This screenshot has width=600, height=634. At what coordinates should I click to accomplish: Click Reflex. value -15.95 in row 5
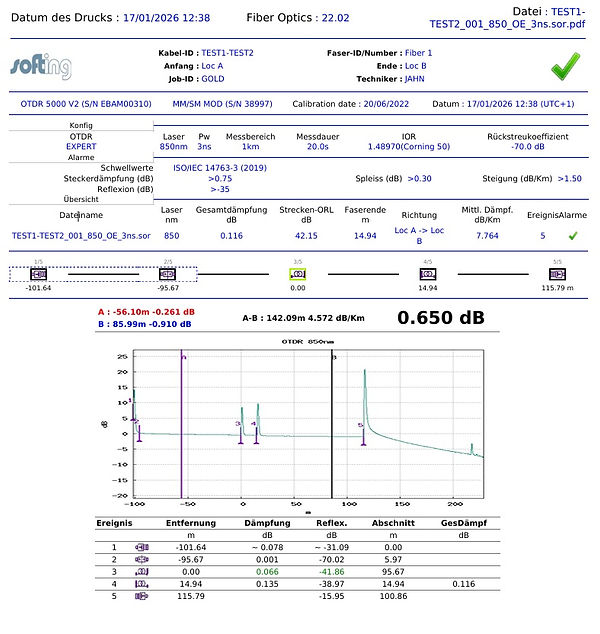pos(332,596)
